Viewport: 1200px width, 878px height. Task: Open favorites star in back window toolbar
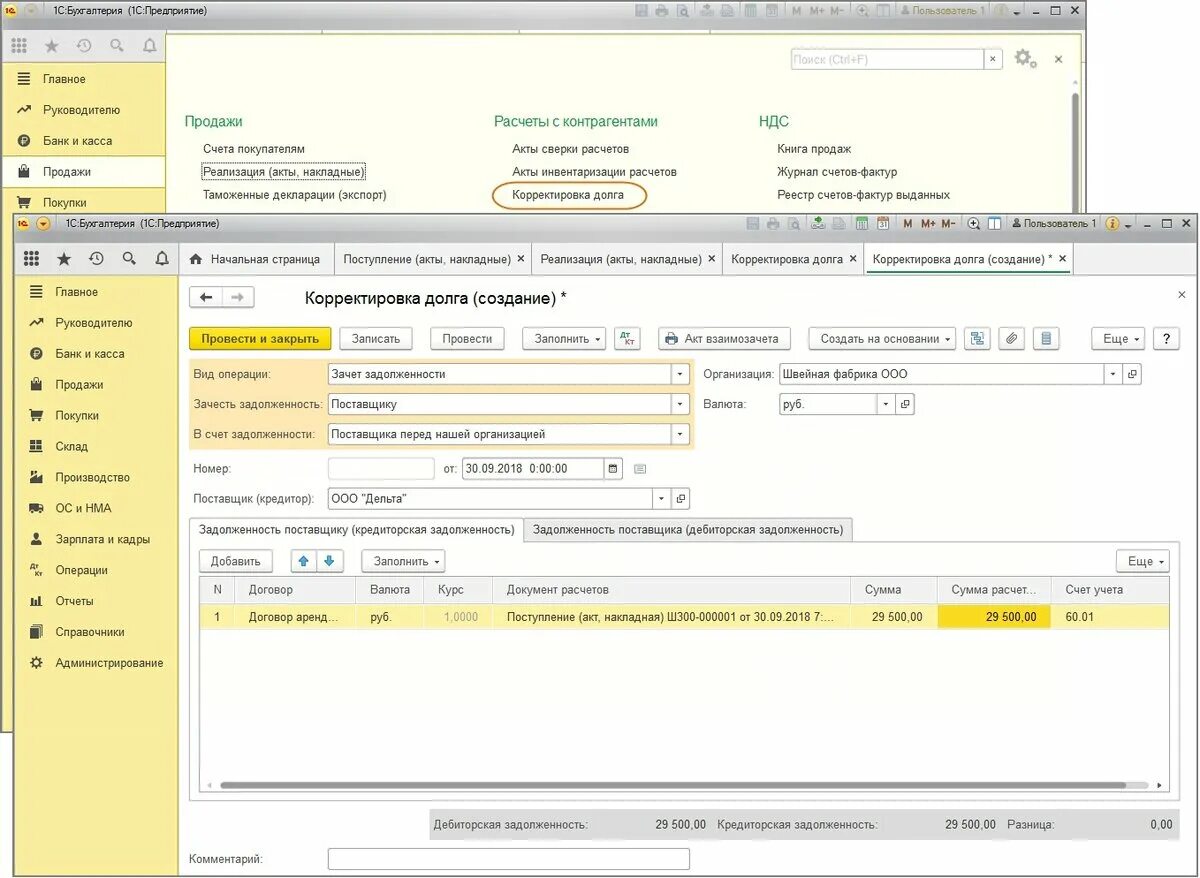52,46
